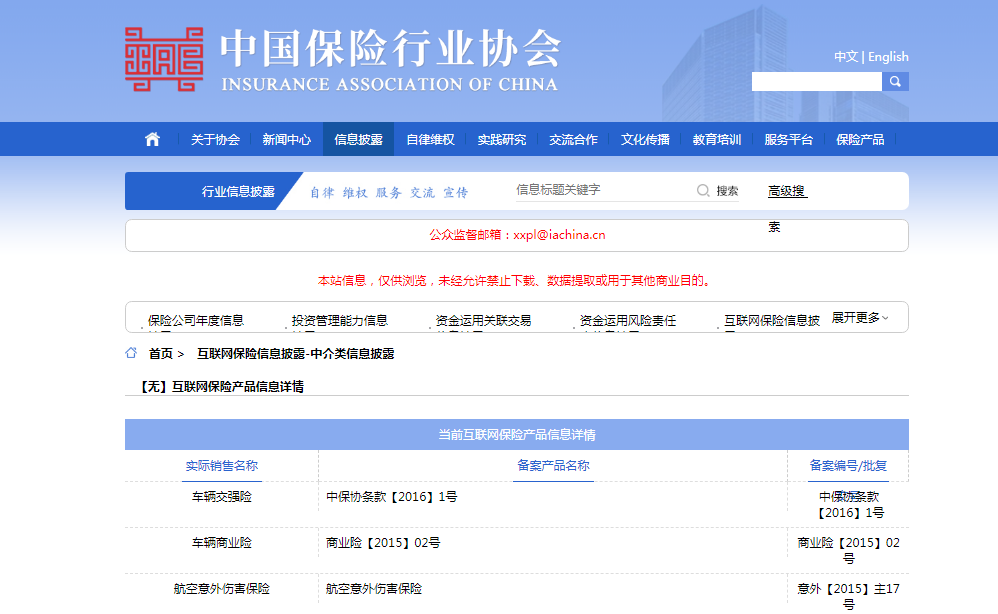The image size is (998, 614).
Task: Switch language to 中文
Action: coord(846,57)
